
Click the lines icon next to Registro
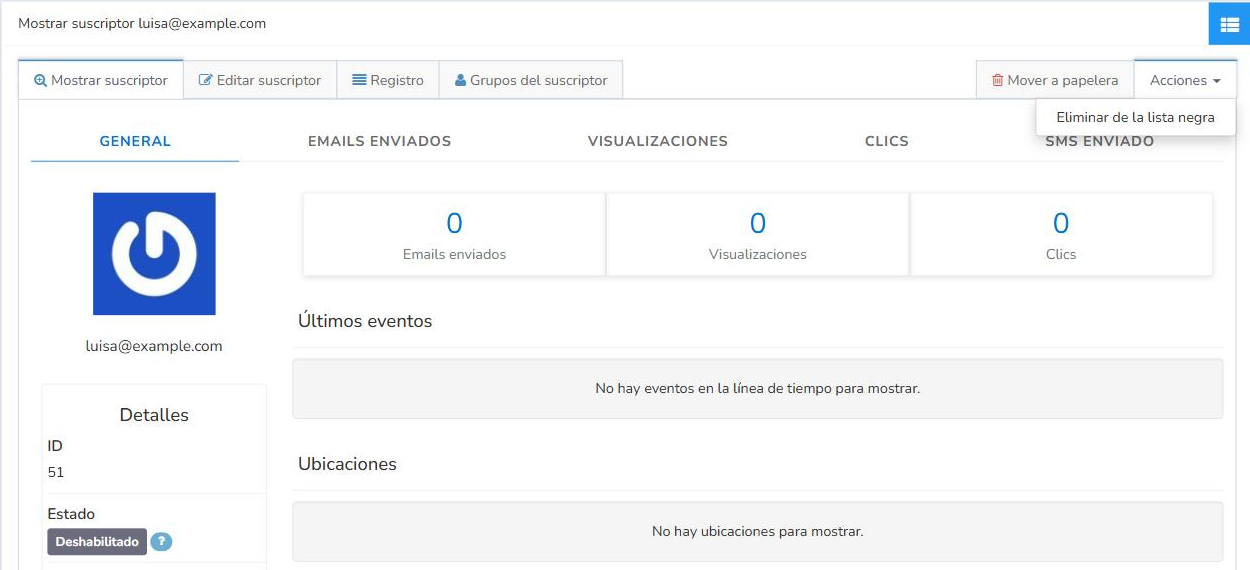click(x=359, y=80)
